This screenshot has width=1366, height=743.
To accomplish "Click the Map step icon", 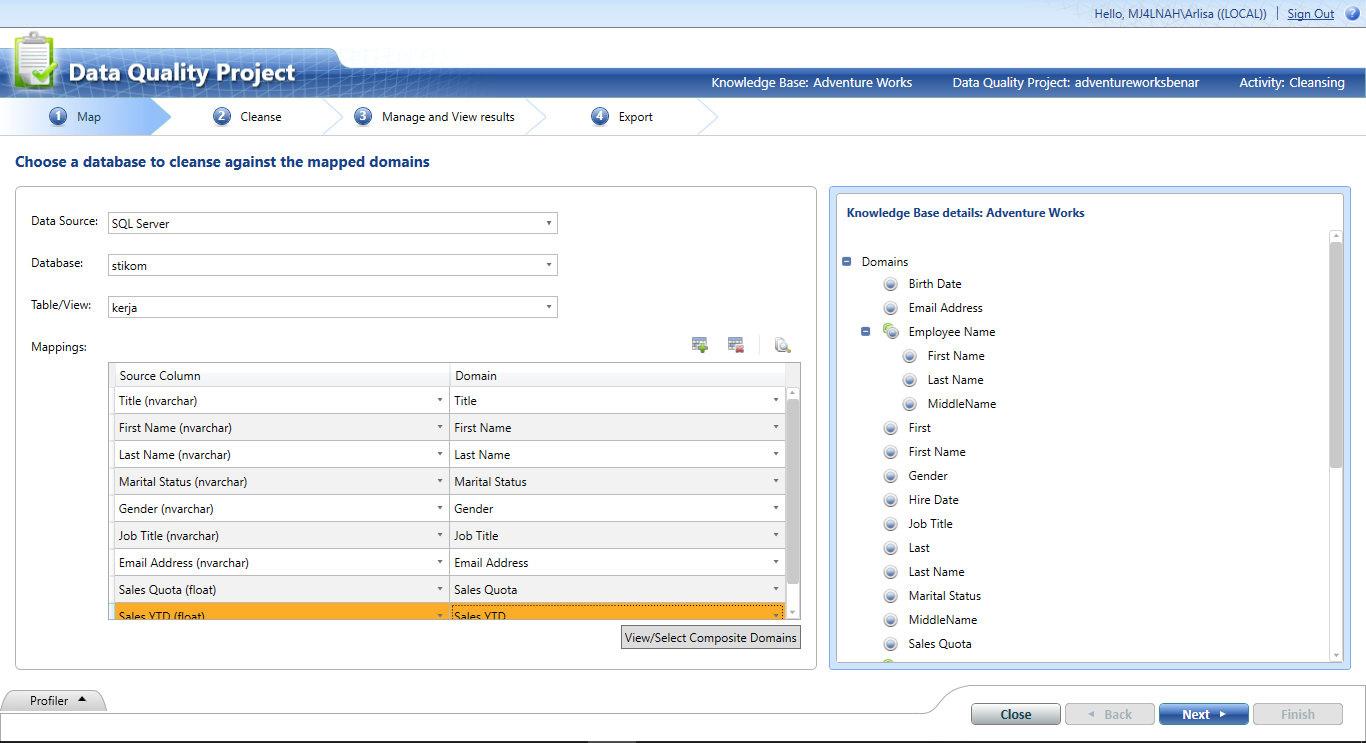I will point(58,116).
